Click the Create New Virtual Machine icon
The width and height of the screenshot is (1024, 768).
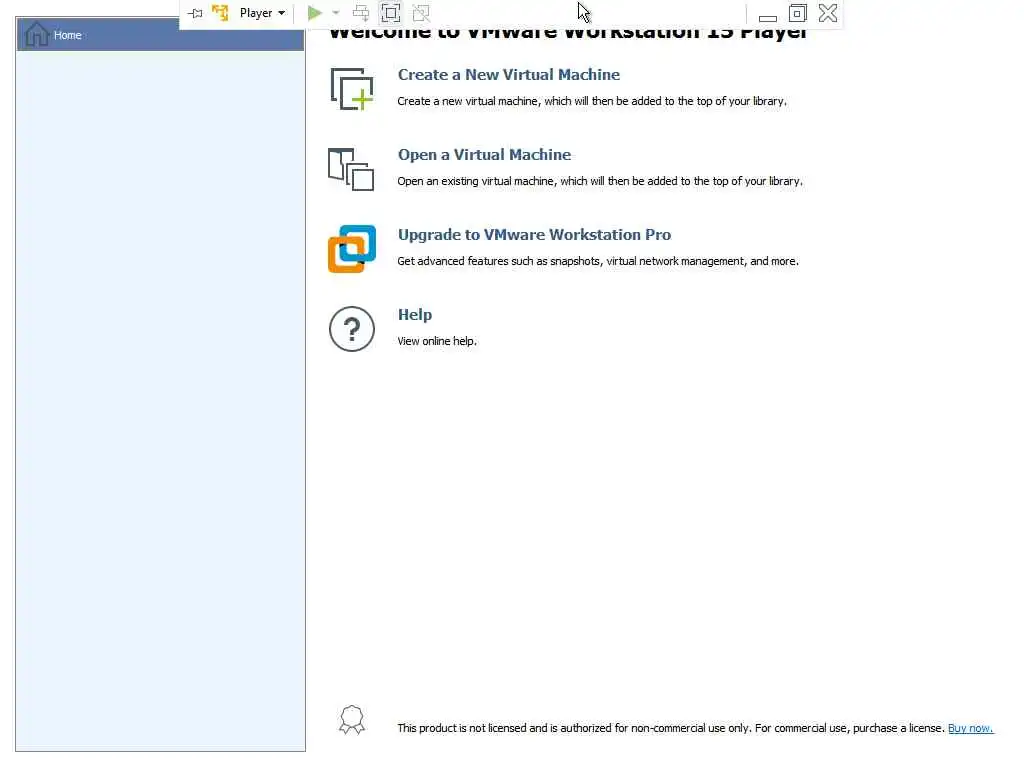[351, 89]
